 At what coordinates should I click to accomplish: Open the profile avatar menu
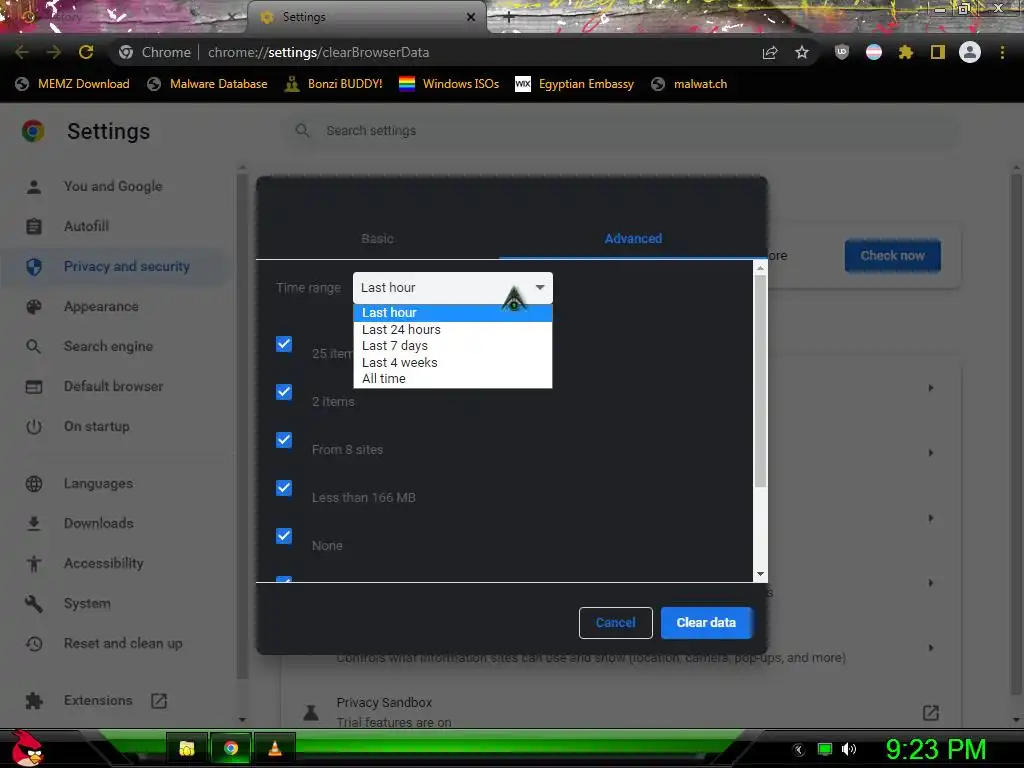point(970,52)
